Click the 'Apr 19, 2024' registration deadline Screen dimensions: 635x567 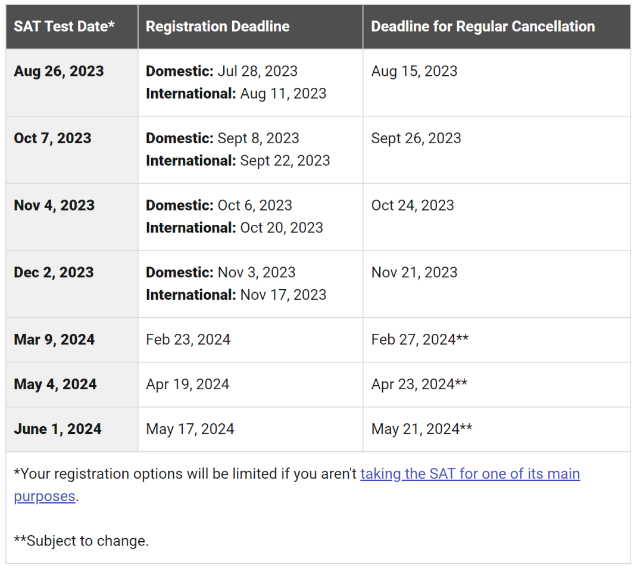[x=188, y=384]
